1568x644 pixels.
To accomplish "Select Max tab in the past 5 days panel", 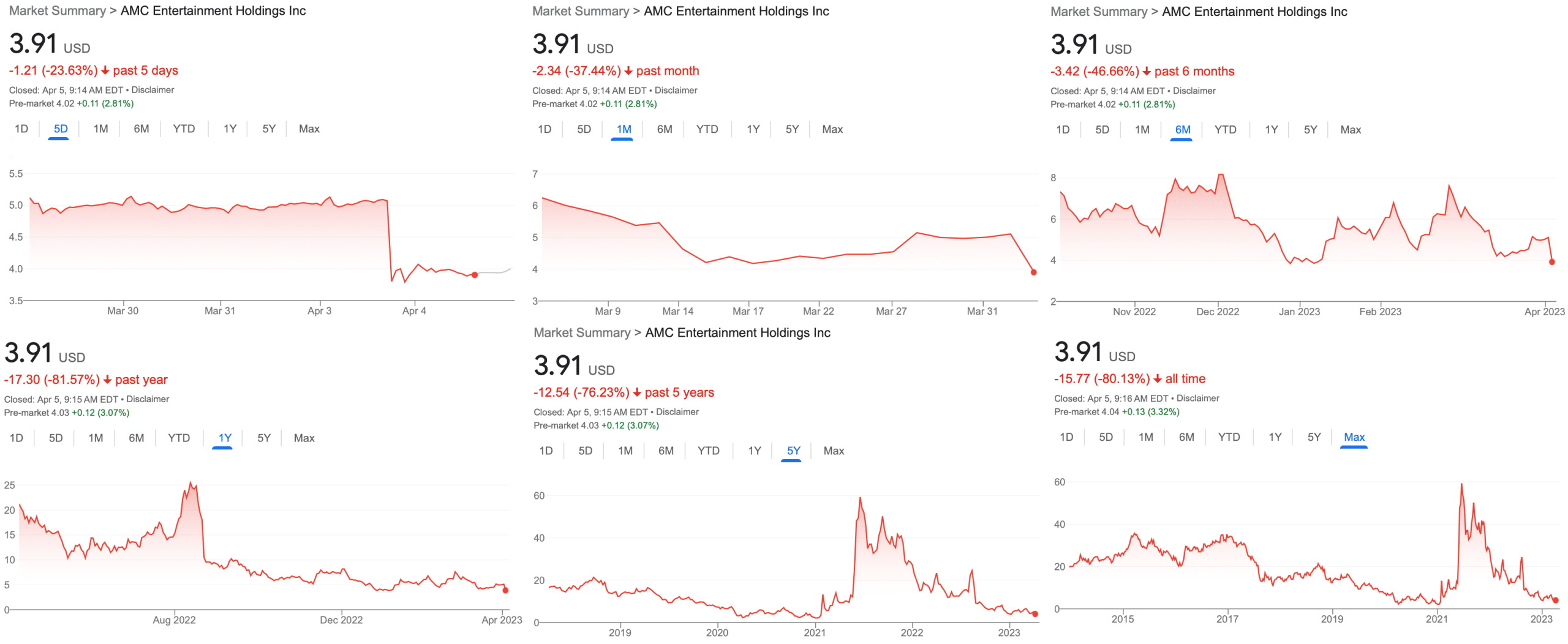I will 309,129.
